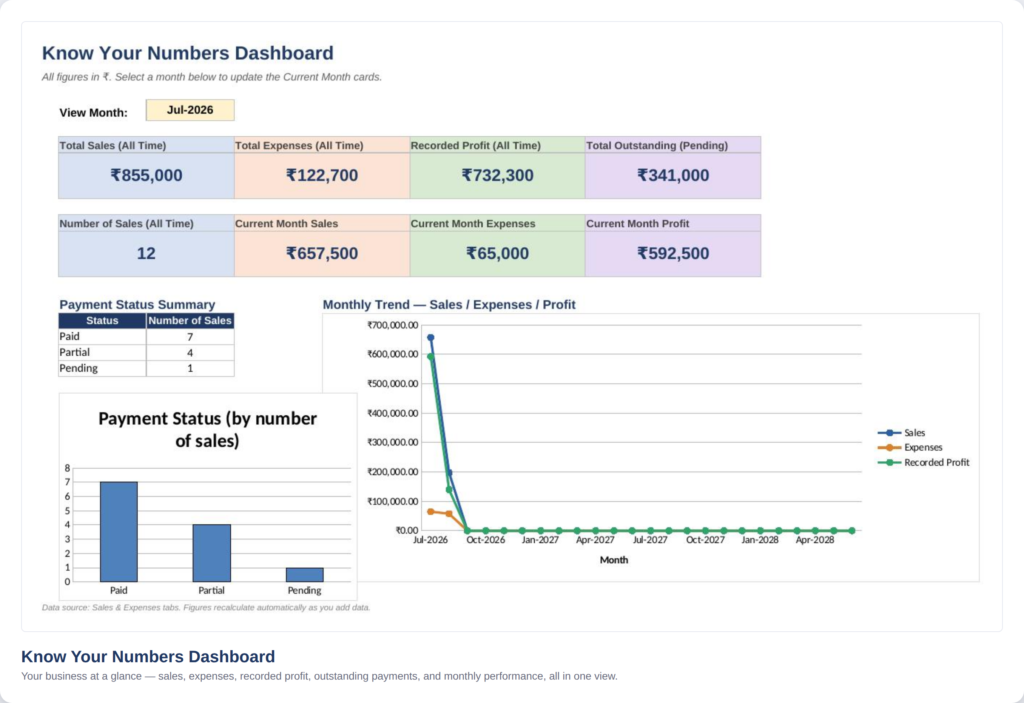This screenshot has height=703, width=1024.
Task: Click the Payment Status chart title
Action: point(208,429)
